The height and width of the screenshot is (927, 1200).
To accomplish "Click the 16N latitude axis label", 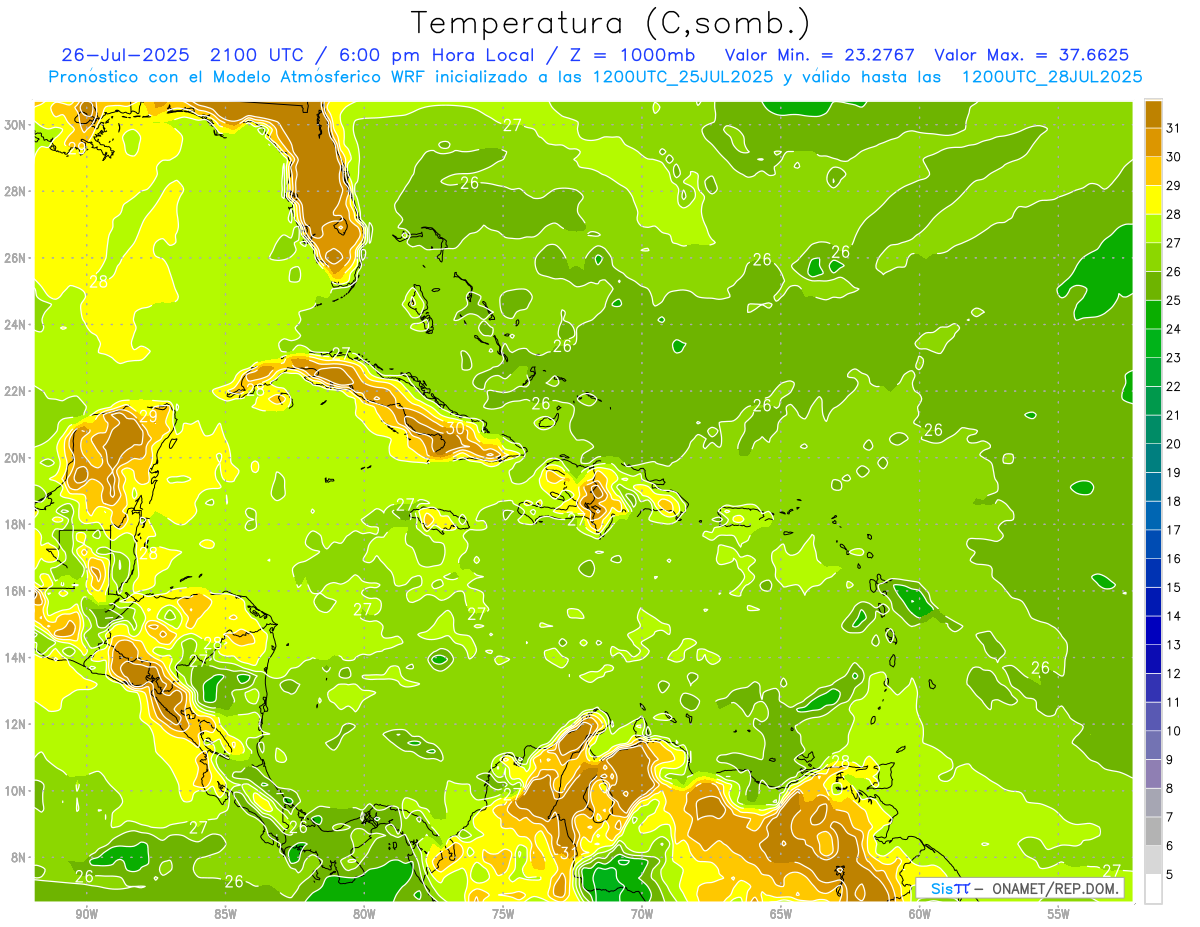I will tap(17, 591).
